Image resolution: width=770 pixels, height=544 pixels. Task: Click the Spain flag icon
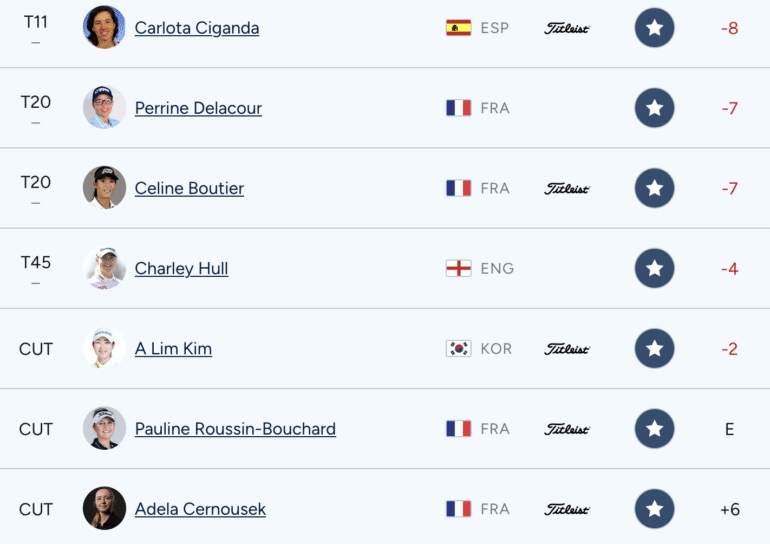(458, 28)
